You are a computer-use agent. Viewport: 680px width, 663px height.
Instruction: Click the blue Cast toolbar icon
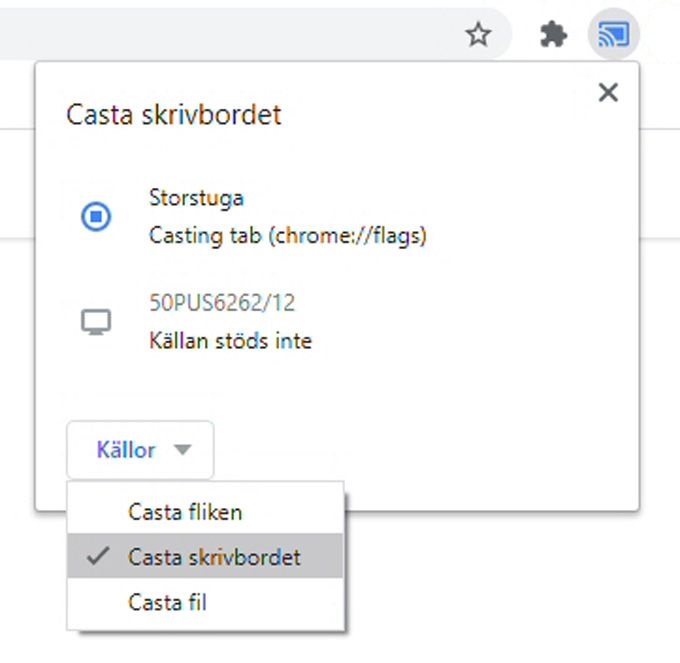tap(613, 34)
